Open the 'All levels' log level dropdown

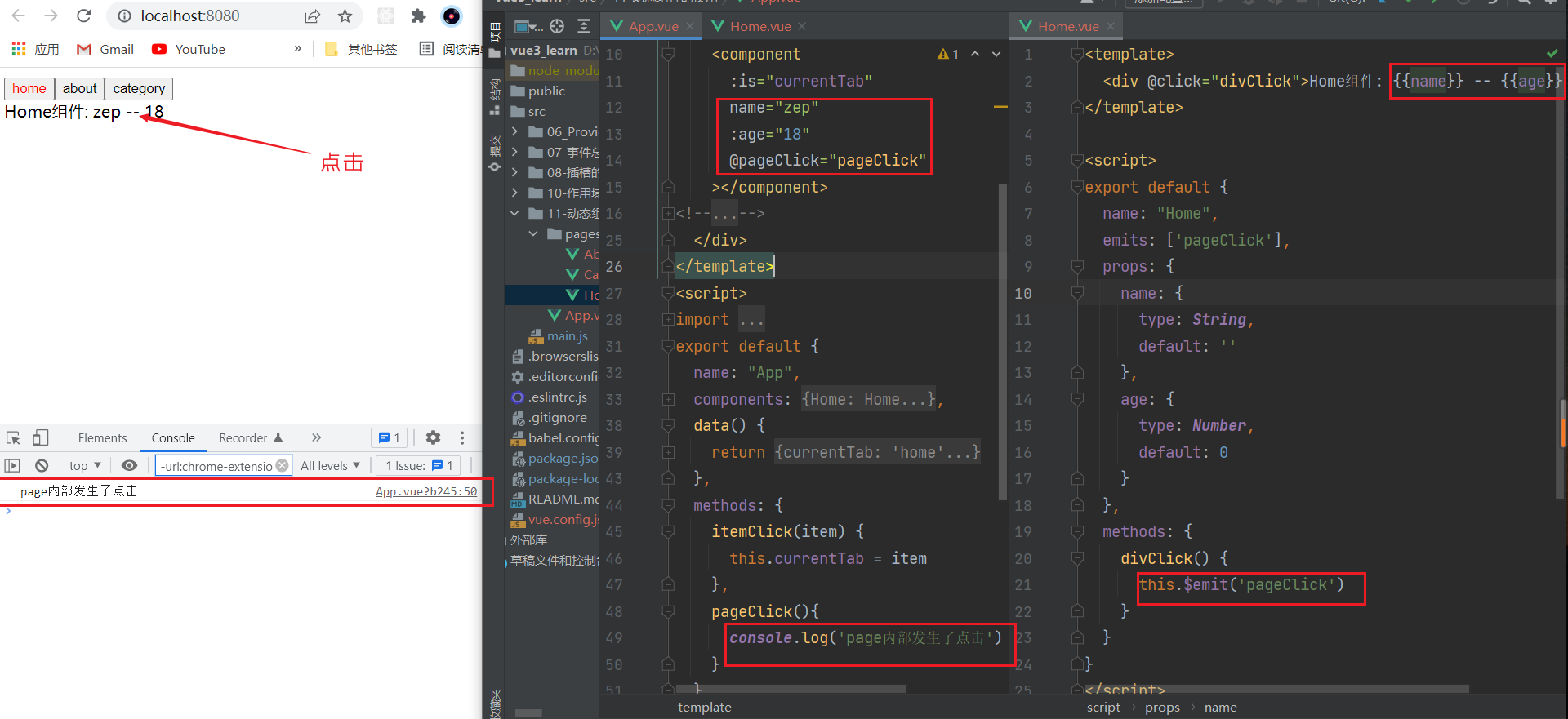(330, 465)
